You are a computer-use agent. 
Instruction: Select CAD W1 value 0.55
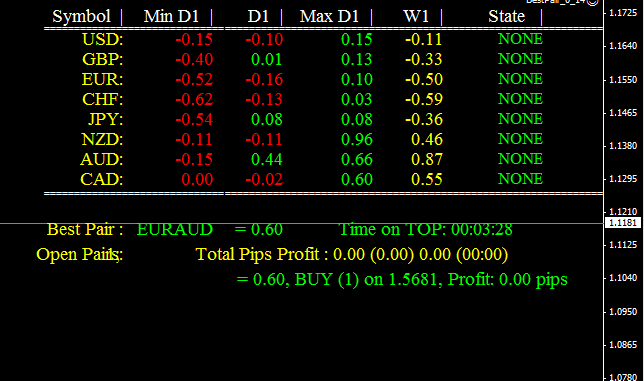[427, 179]
